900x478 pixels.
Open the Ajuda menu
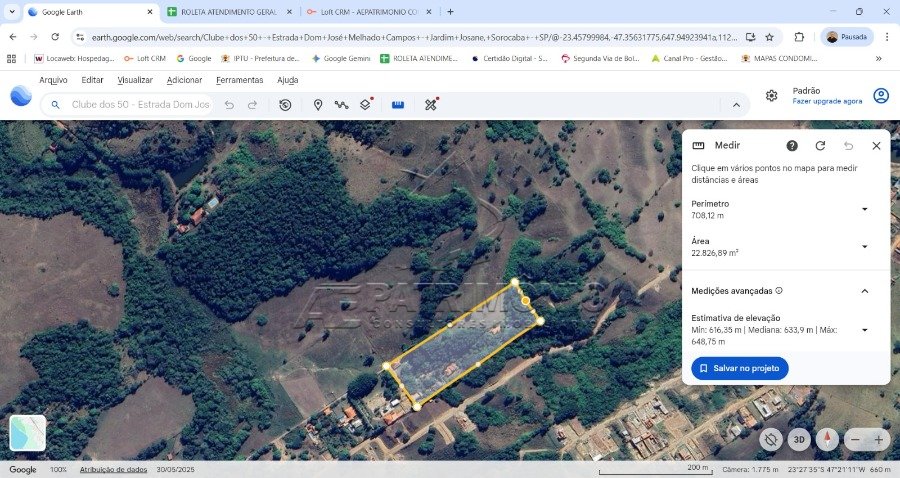288,80
